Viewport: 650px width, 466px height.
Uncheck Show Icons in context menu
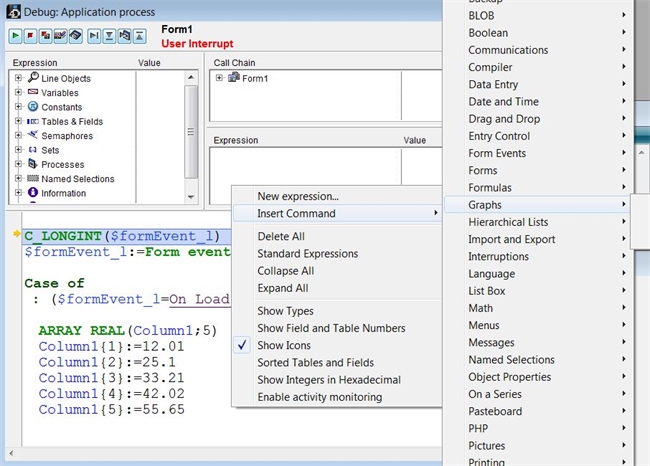(284, 345)
